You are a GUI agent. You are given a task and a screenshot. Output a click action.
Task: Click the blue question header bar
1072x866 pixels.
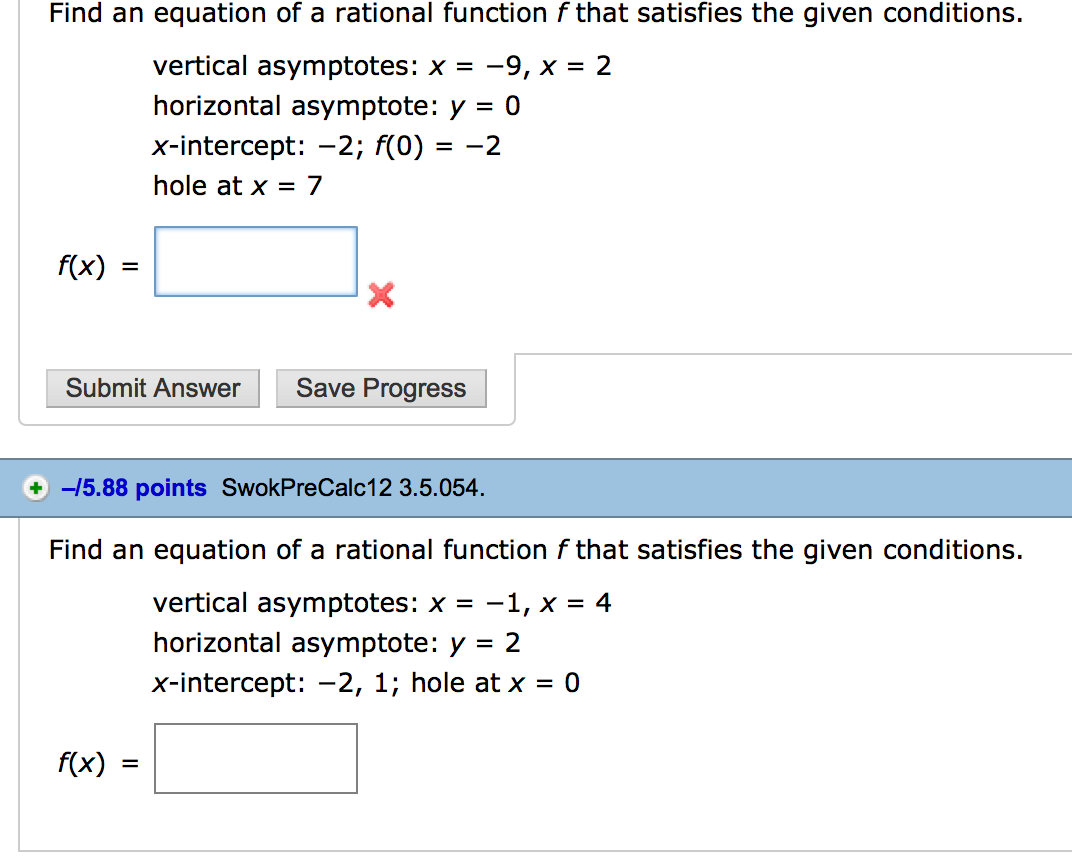point(700,489)
